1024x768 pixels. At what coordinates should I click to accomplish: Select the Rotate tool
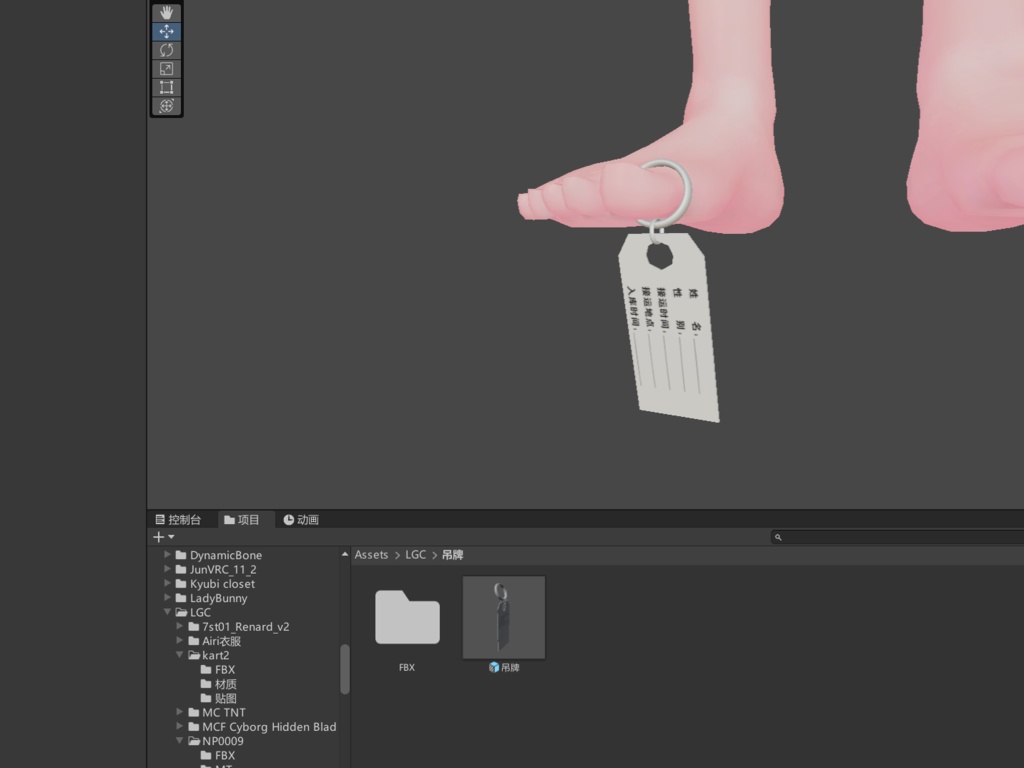(x=167, y=50)
